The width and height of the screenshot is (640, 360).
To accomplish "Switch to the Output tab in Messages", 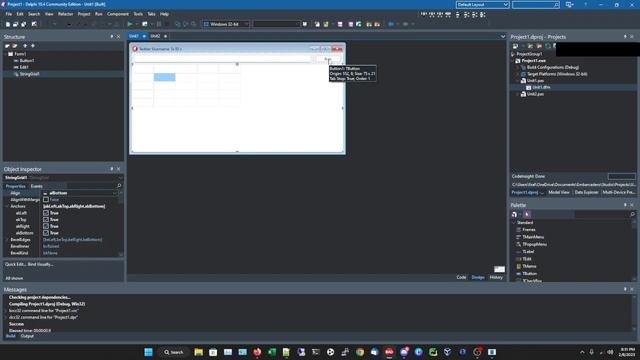I will click(27, 336).
